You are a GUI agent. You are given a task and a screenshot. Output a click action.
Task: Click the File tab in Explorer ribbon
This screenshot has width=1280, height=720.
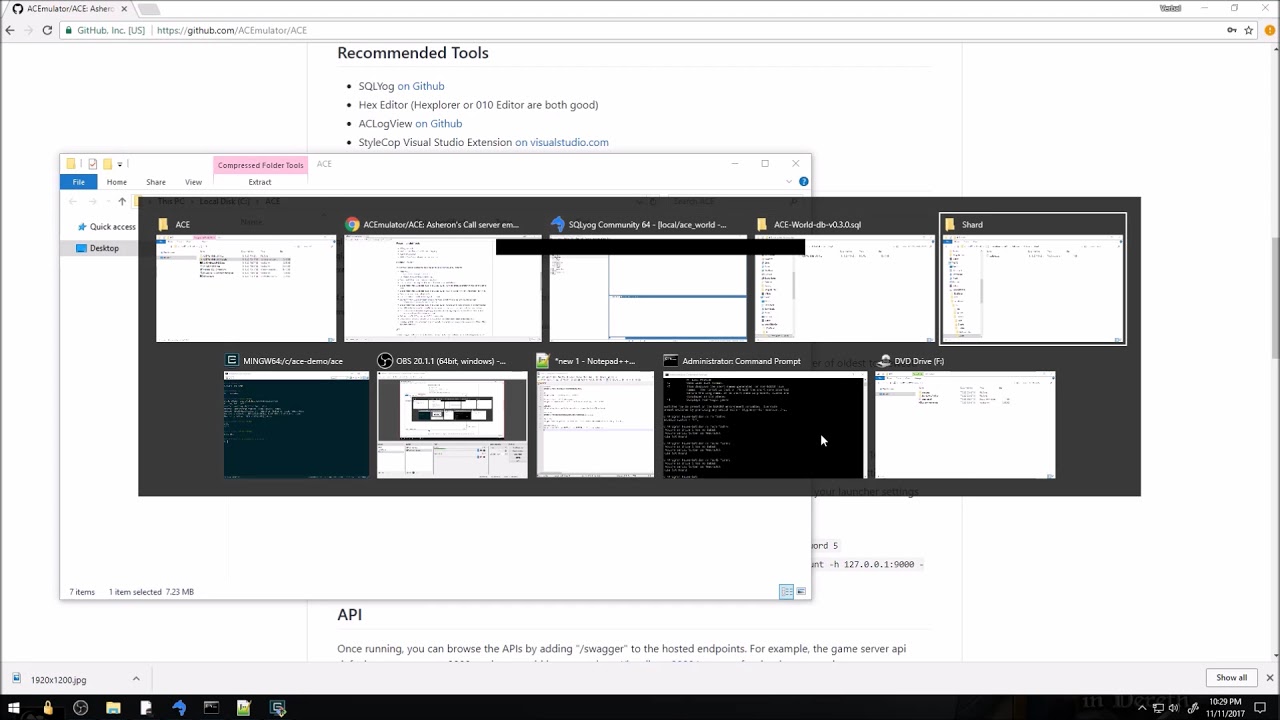(78, 182)
